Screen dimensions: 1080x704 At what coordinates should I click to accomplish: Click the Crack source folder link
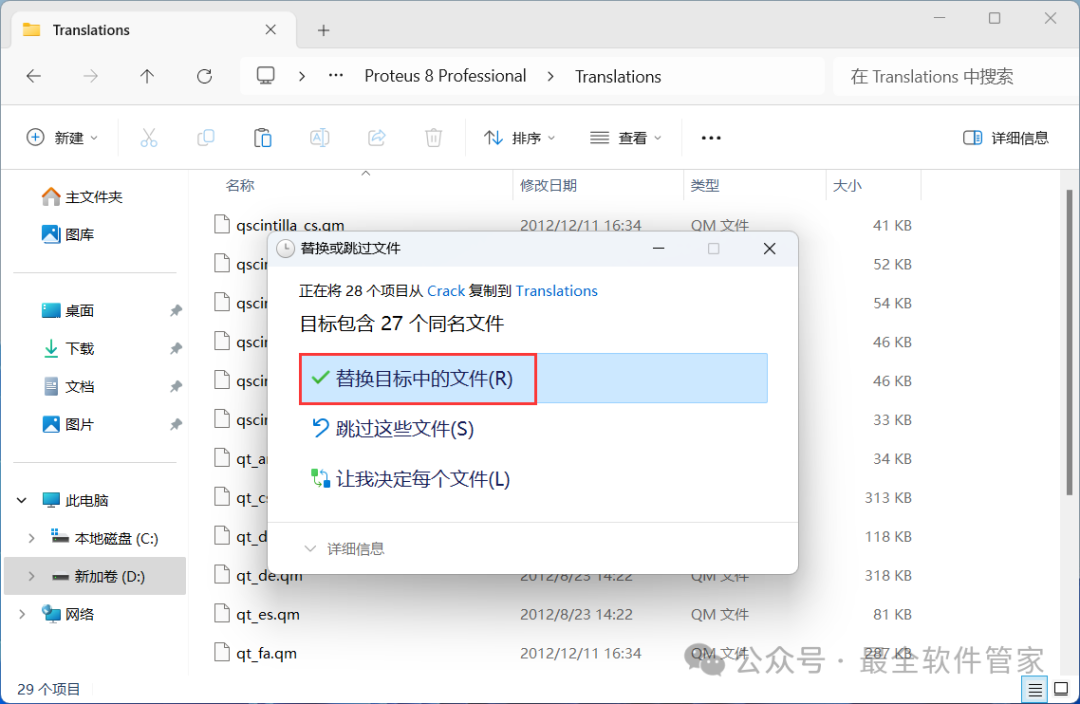pyautogui.click(x=446, y=291)
